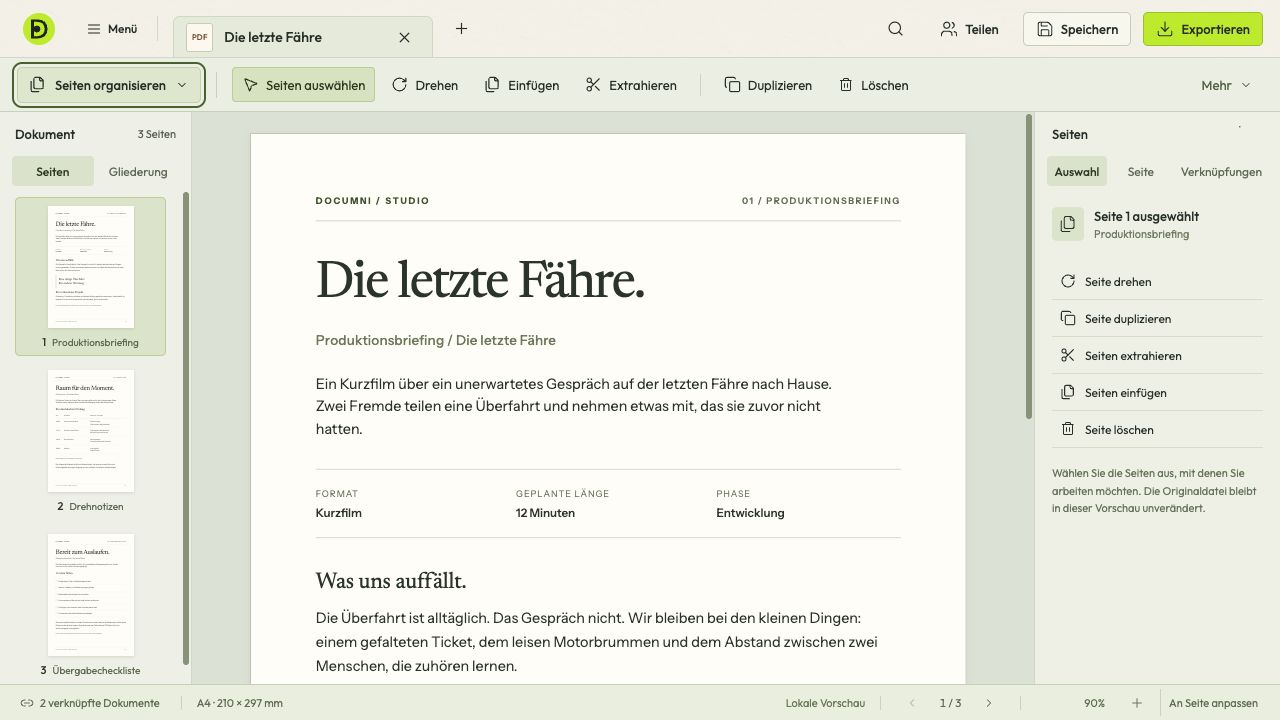Go to next page arrow

(989, 703)
